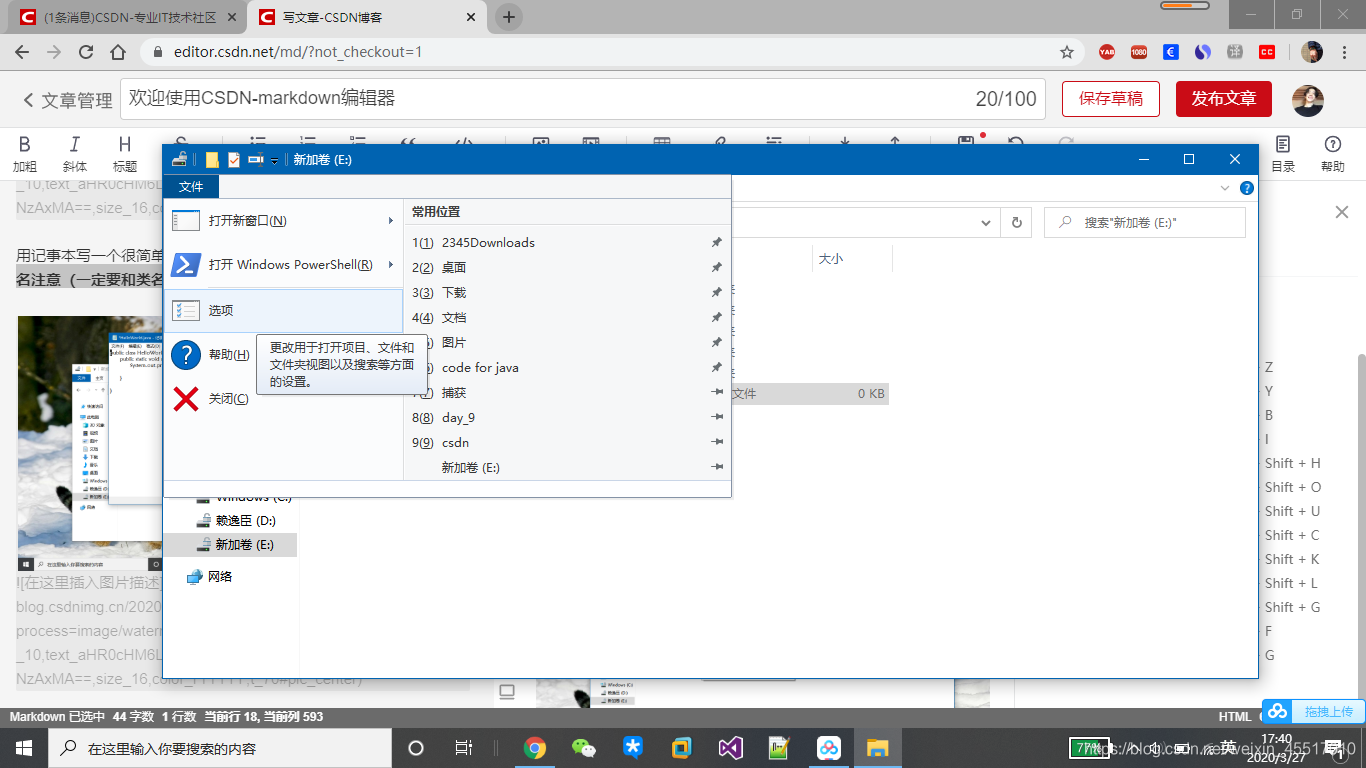Click the 文章管理 back arrow

[x=29, y=100]
